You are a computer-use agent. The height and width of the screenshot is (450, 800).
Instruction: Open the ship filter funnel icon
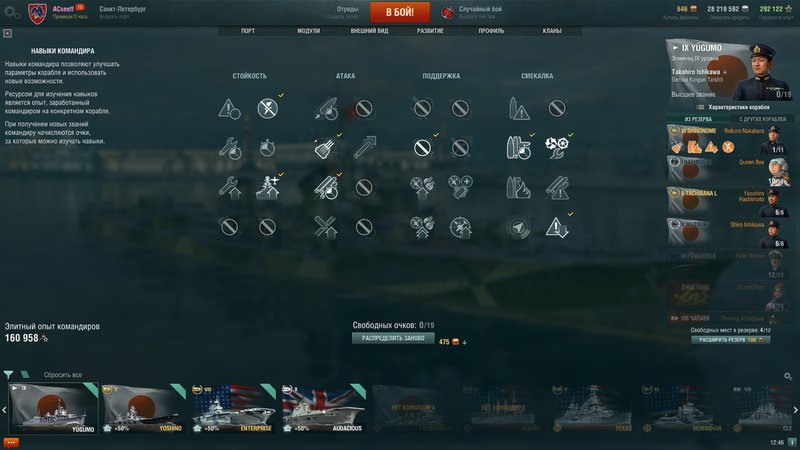[8, 374]
